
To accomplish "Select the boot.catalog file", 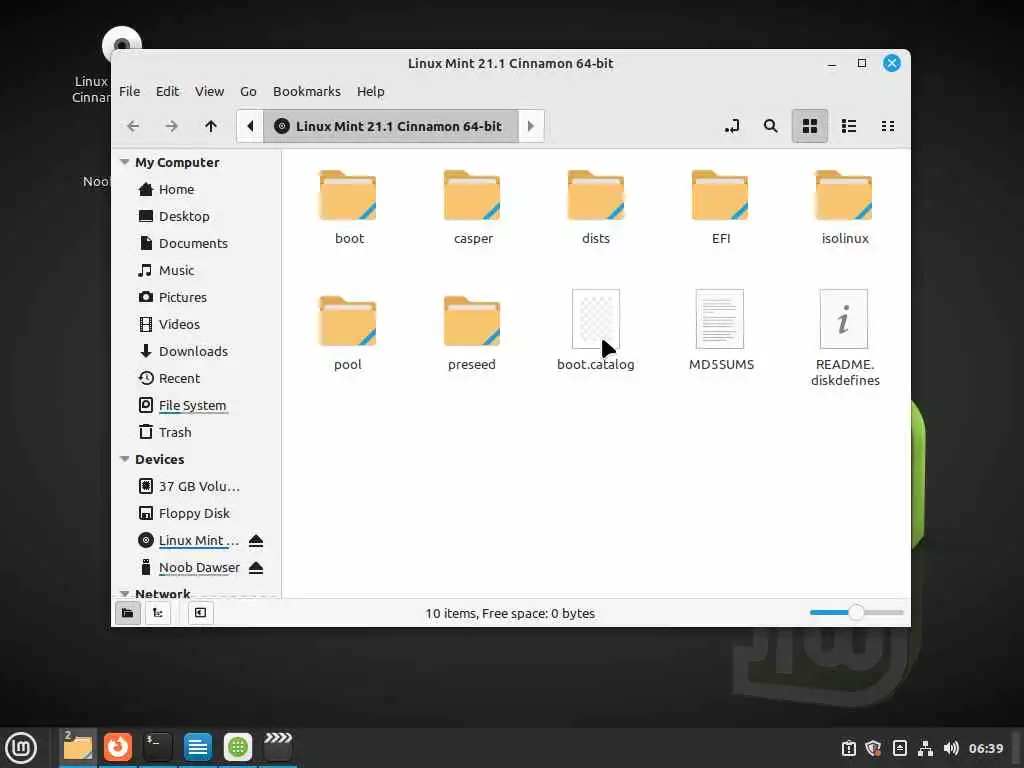I will [596, 330].
